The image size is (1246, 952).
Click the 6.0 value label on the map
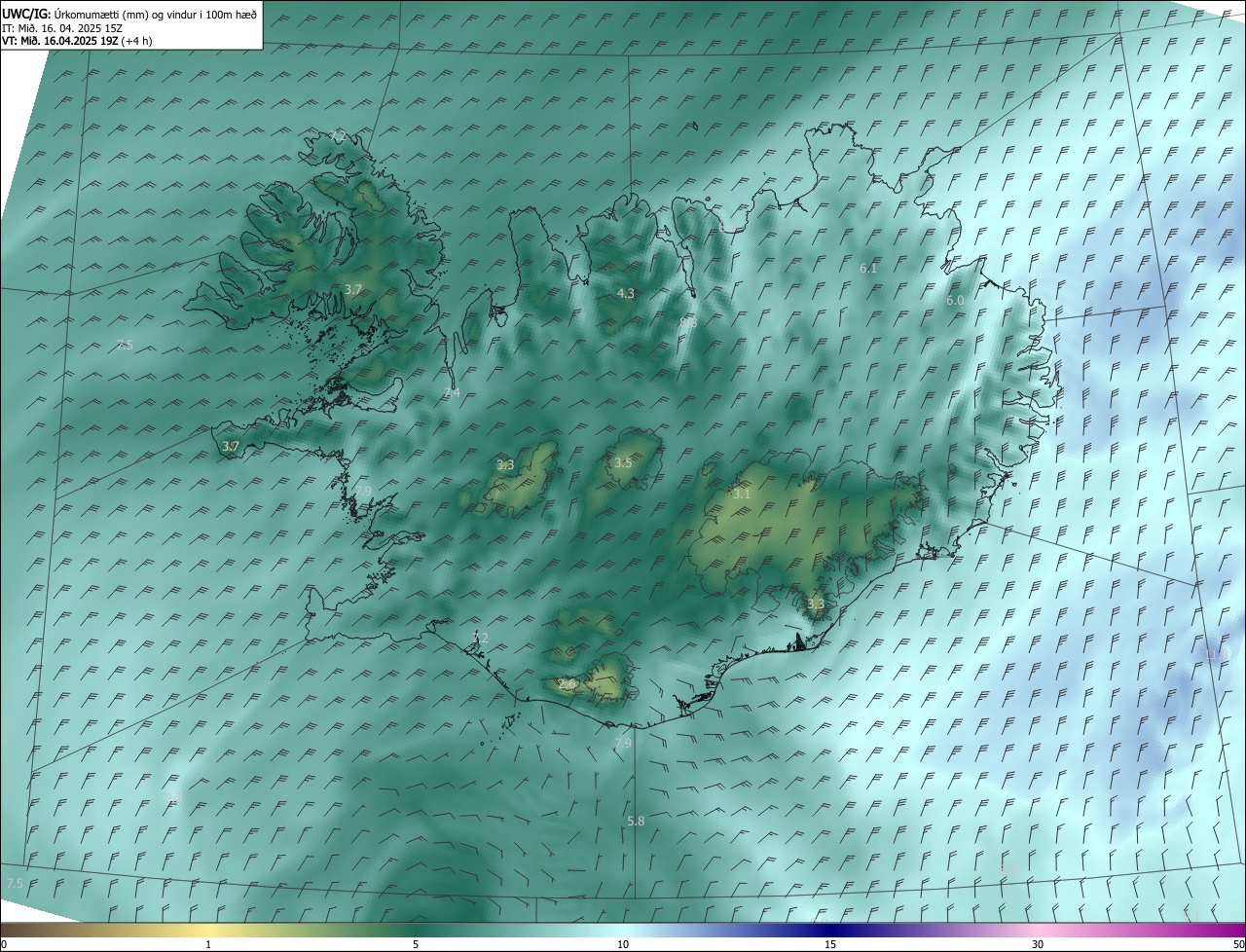pyautogui.click(x=955, y=301)
